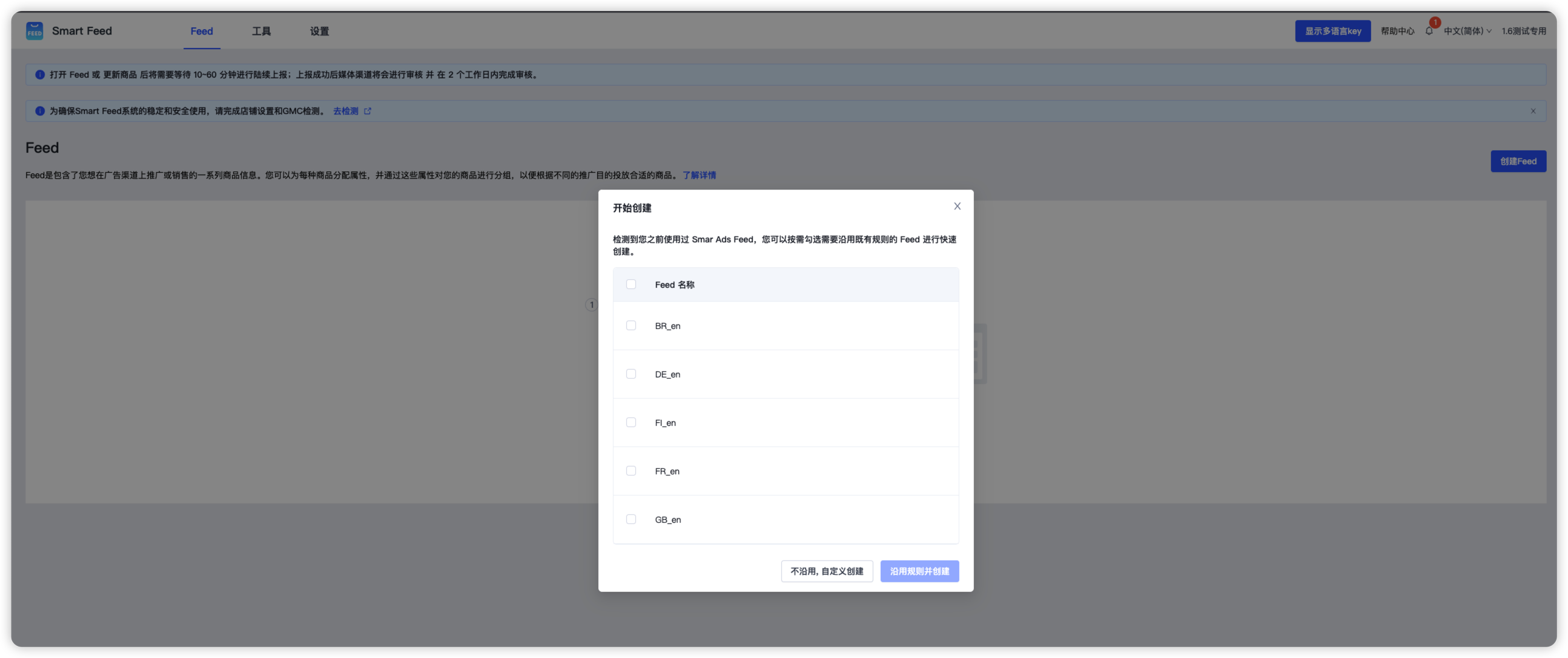
Task: Switch to the 工具 tab
Action: (x=261, y=31)
